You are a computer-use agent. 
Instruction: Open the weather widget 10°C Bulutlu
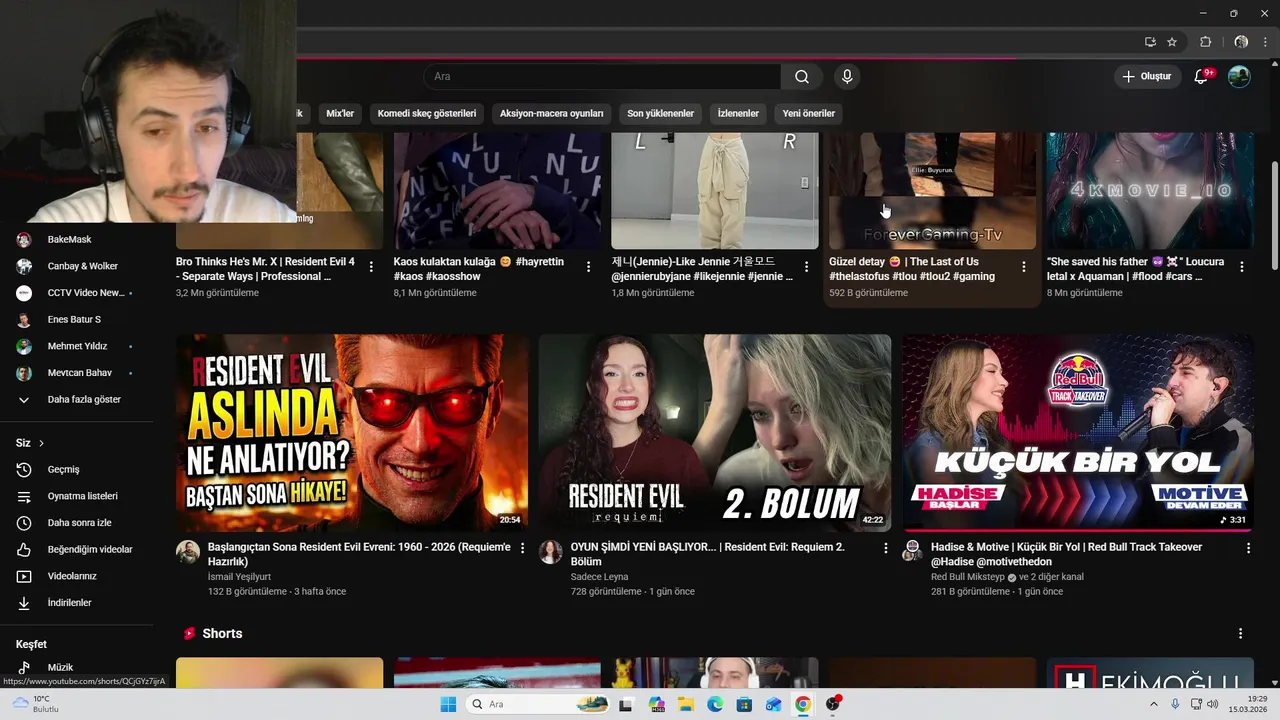(34, 704)
